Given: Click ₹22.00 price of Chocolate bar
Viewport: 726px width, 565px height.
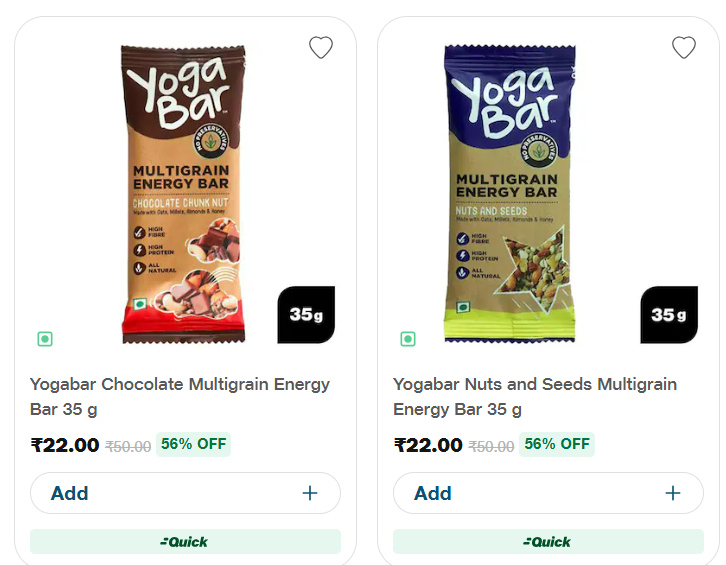Looking at the screenshot, I should [65, 445].
